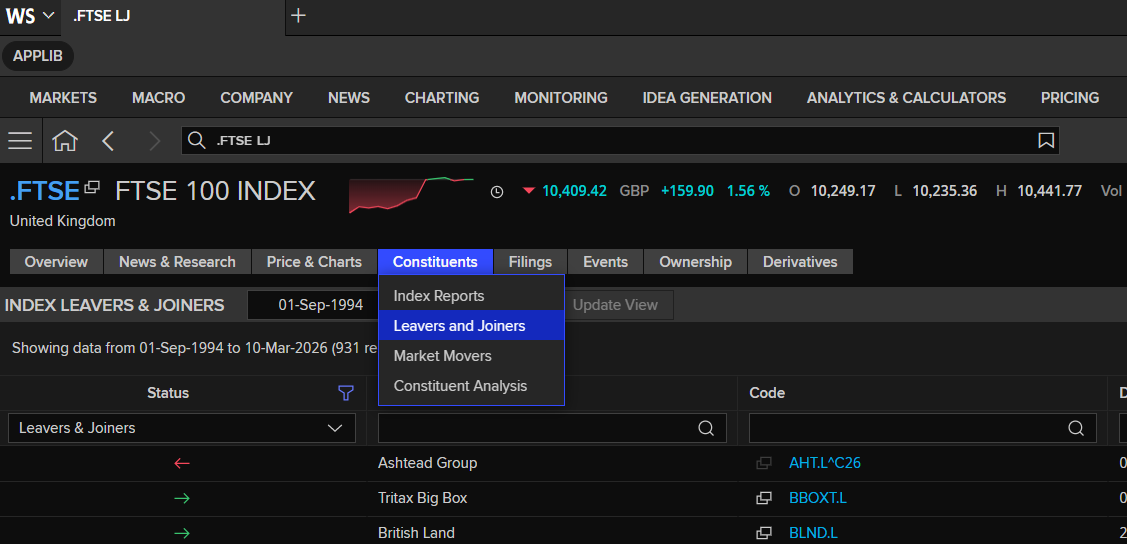1127x544 pixels.
Task: Open the AHT.L^C26 code link
Action: tap(824, 464)
